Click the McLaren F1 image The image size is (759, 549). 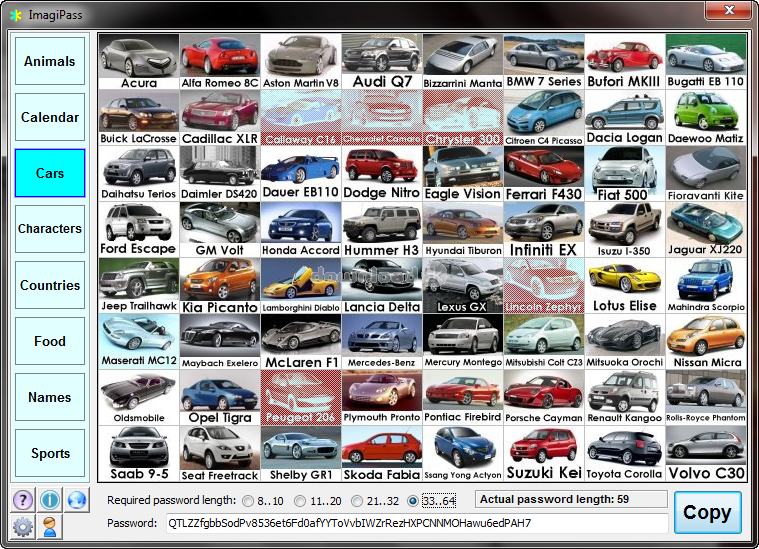300,341
